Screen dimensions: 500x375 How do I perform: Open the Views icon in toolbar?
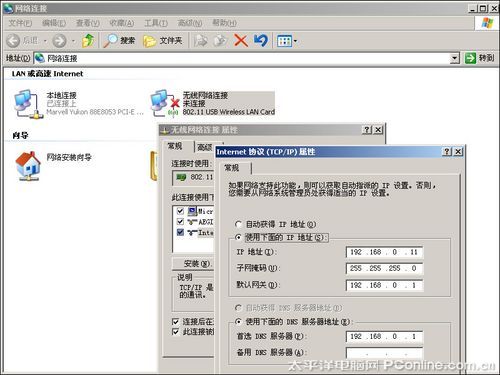[x=284, y=41]
